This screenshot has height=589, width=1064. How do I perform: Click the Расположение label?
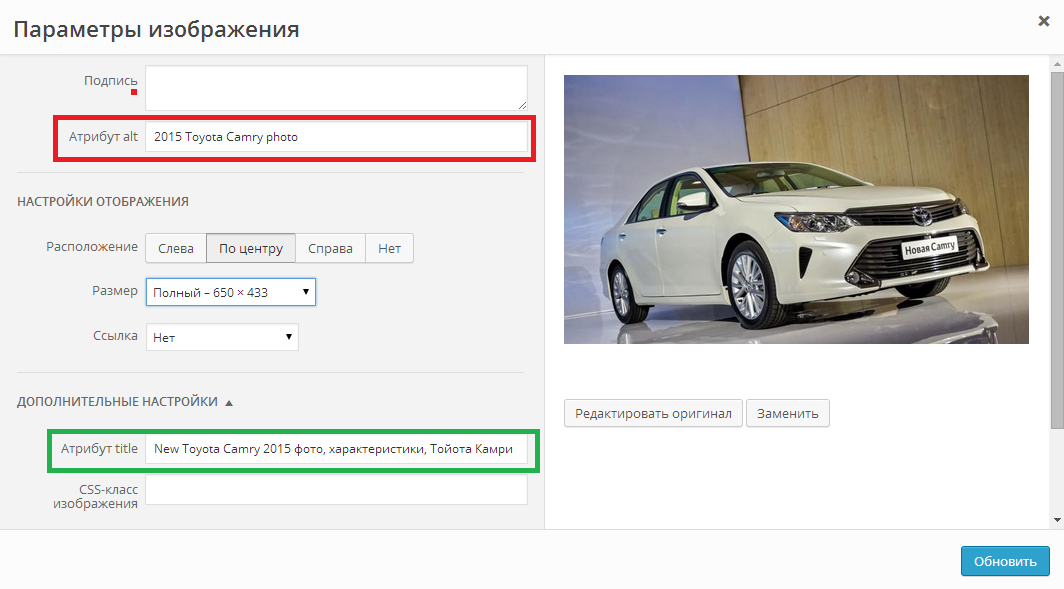92,247
